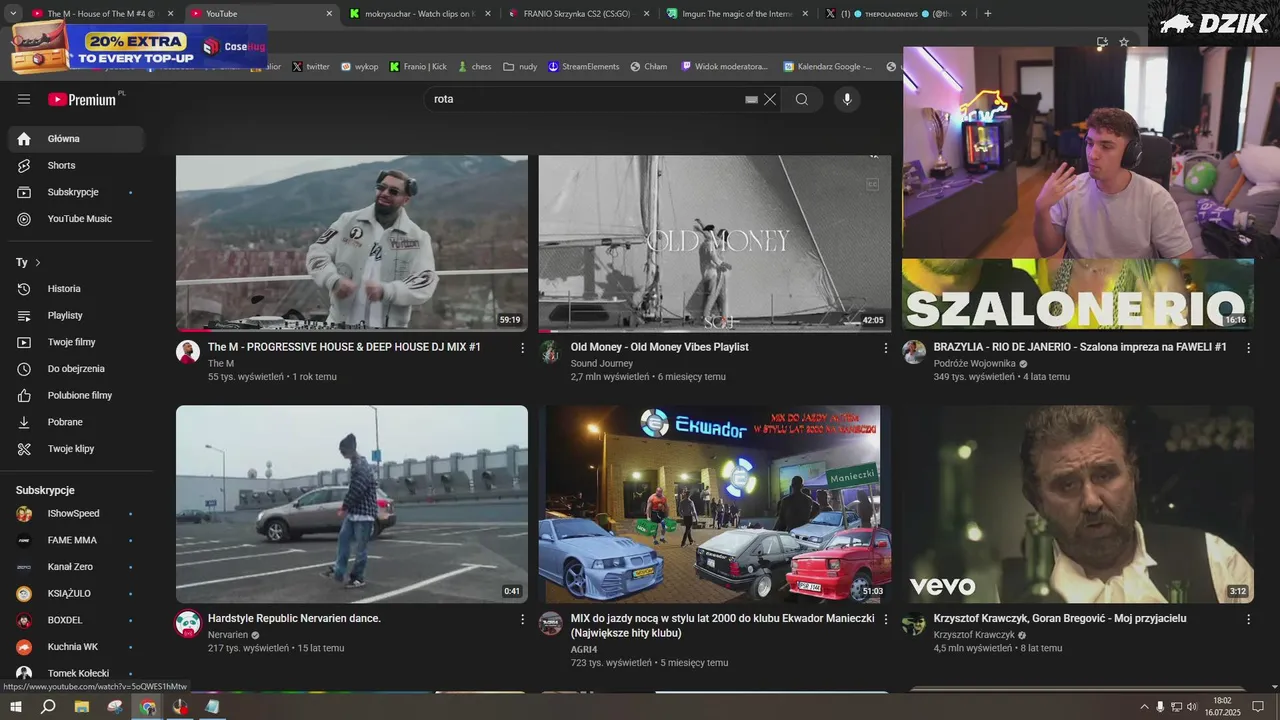Screen dimensions: 1280x720
Task: Open Nervarien channel avatar
Action: pyautogui.click(x=188, y=624)
